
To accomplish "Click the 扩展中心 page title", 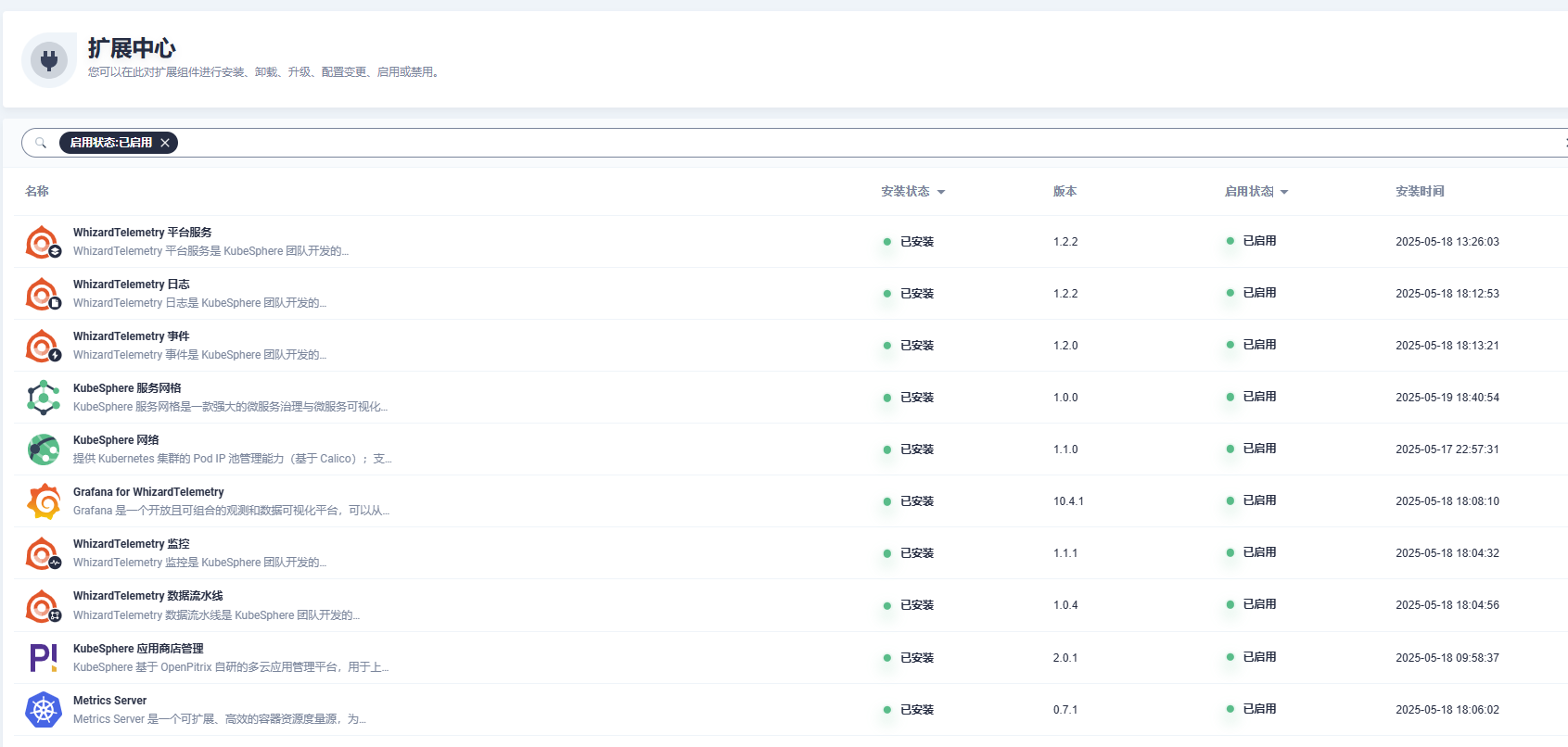I will pyautogui.click(x=132, y=48).
